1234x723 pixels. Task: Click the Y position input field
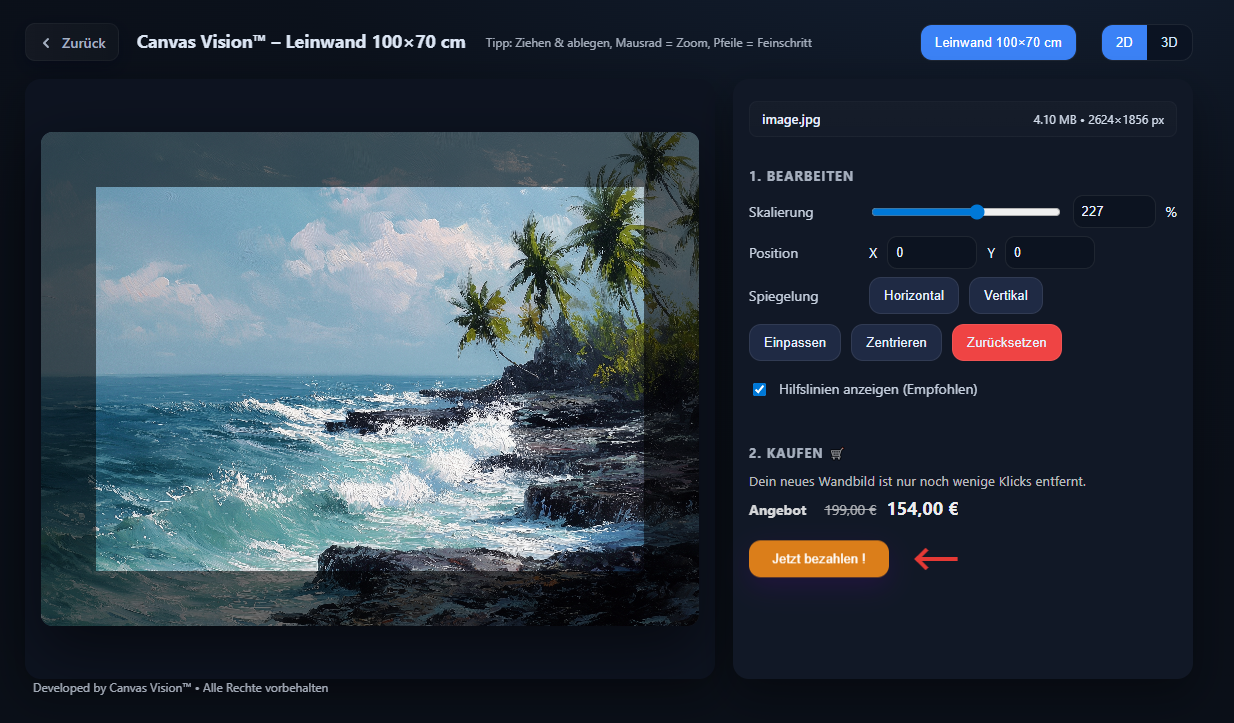1049,252
